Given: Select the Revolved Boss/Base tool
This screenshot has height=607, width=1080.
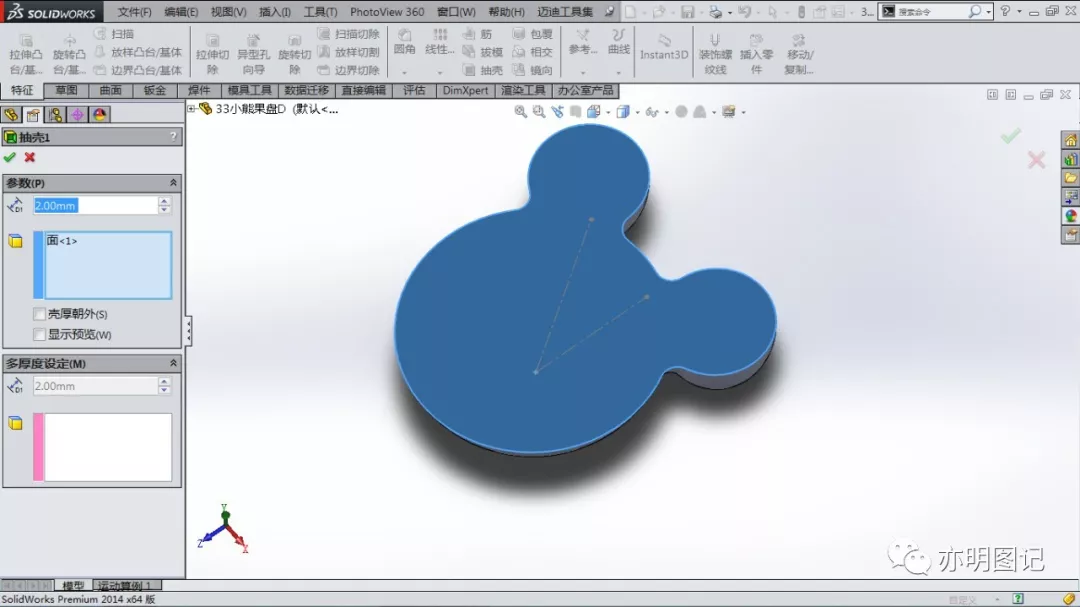Looking at the screenshot, I should coord(69,54).
